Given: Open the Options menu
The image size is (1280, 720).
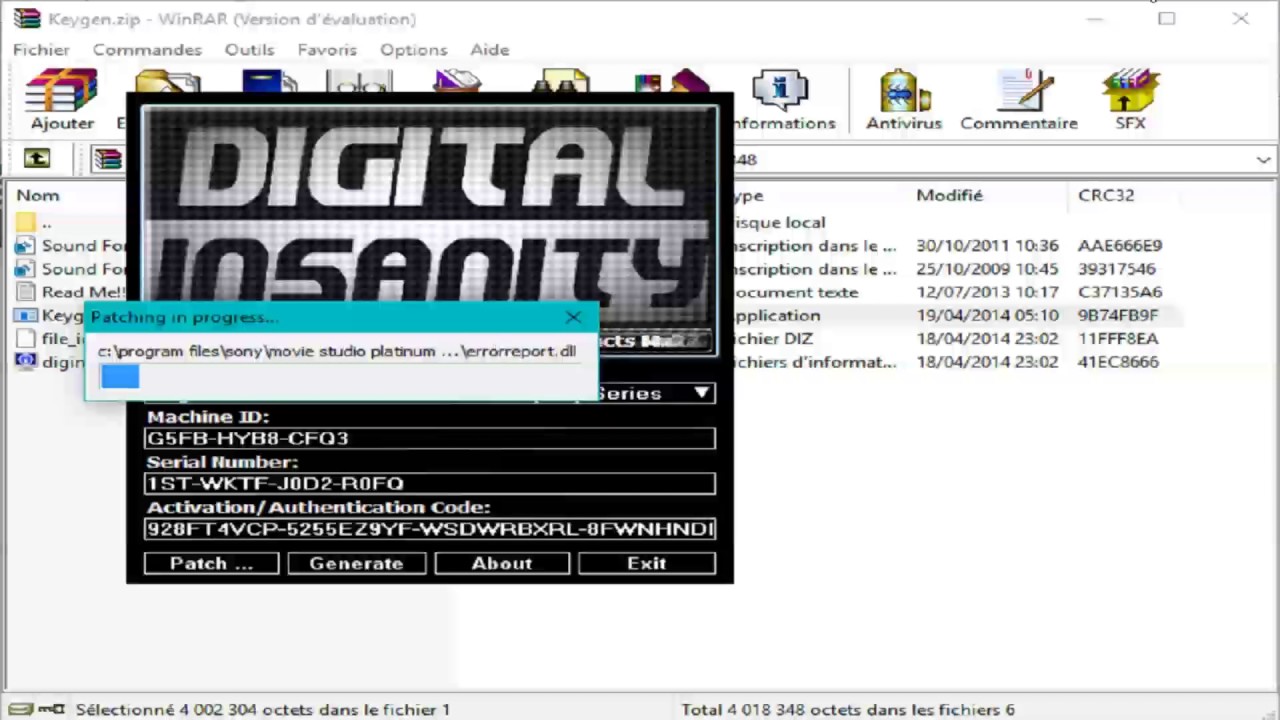Looking at the screenshot, I should [413, 49].
